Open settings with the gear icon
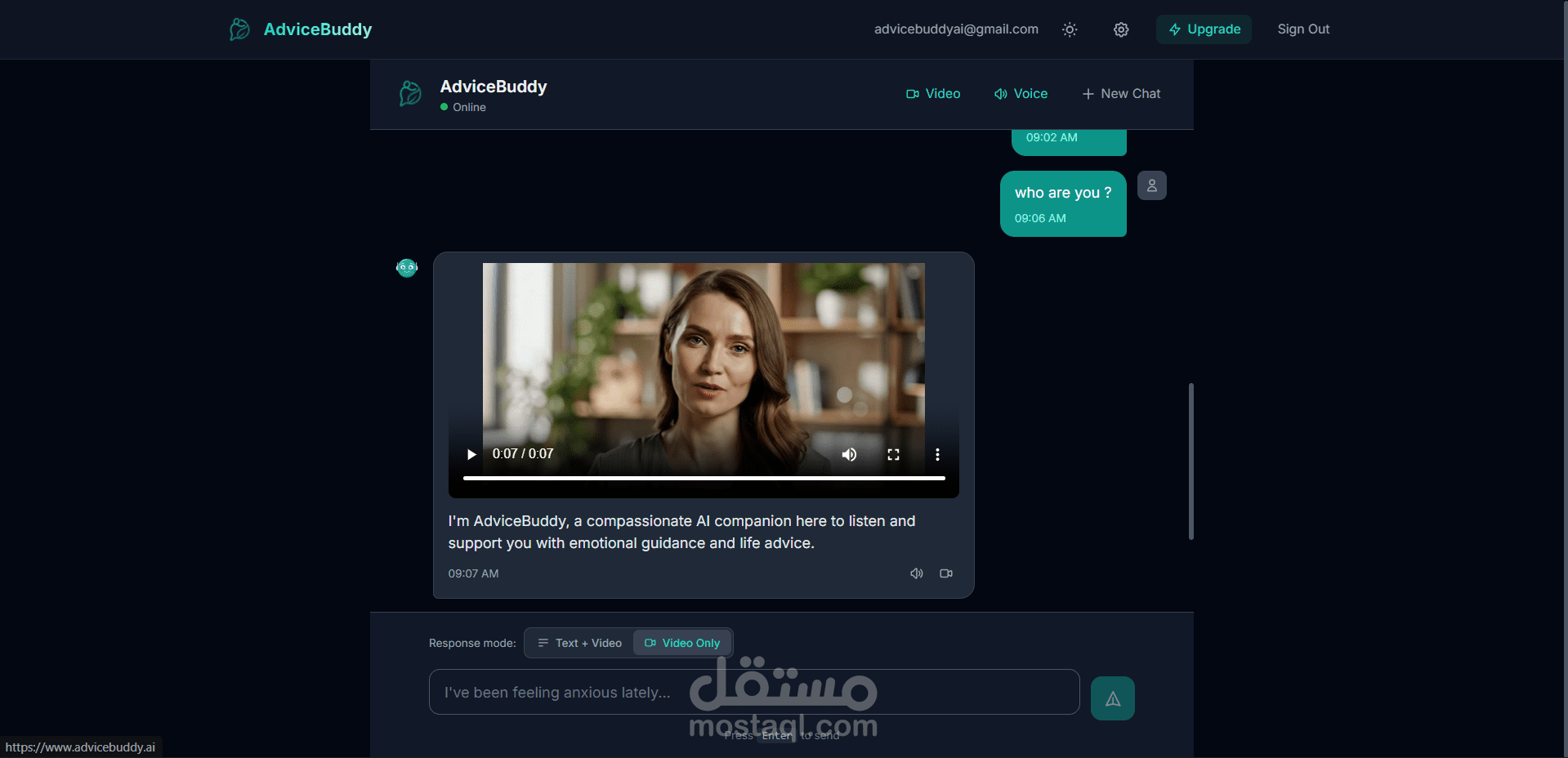The image size is (1568, 758). [x=1121, y=29]
